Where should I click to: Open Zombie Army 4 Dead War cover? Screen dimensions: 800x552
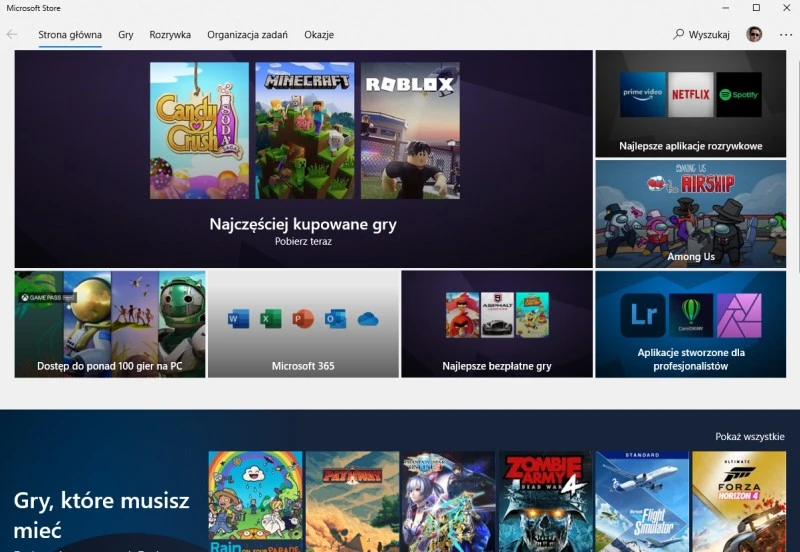pyautogui.click(x=545, y=501)
